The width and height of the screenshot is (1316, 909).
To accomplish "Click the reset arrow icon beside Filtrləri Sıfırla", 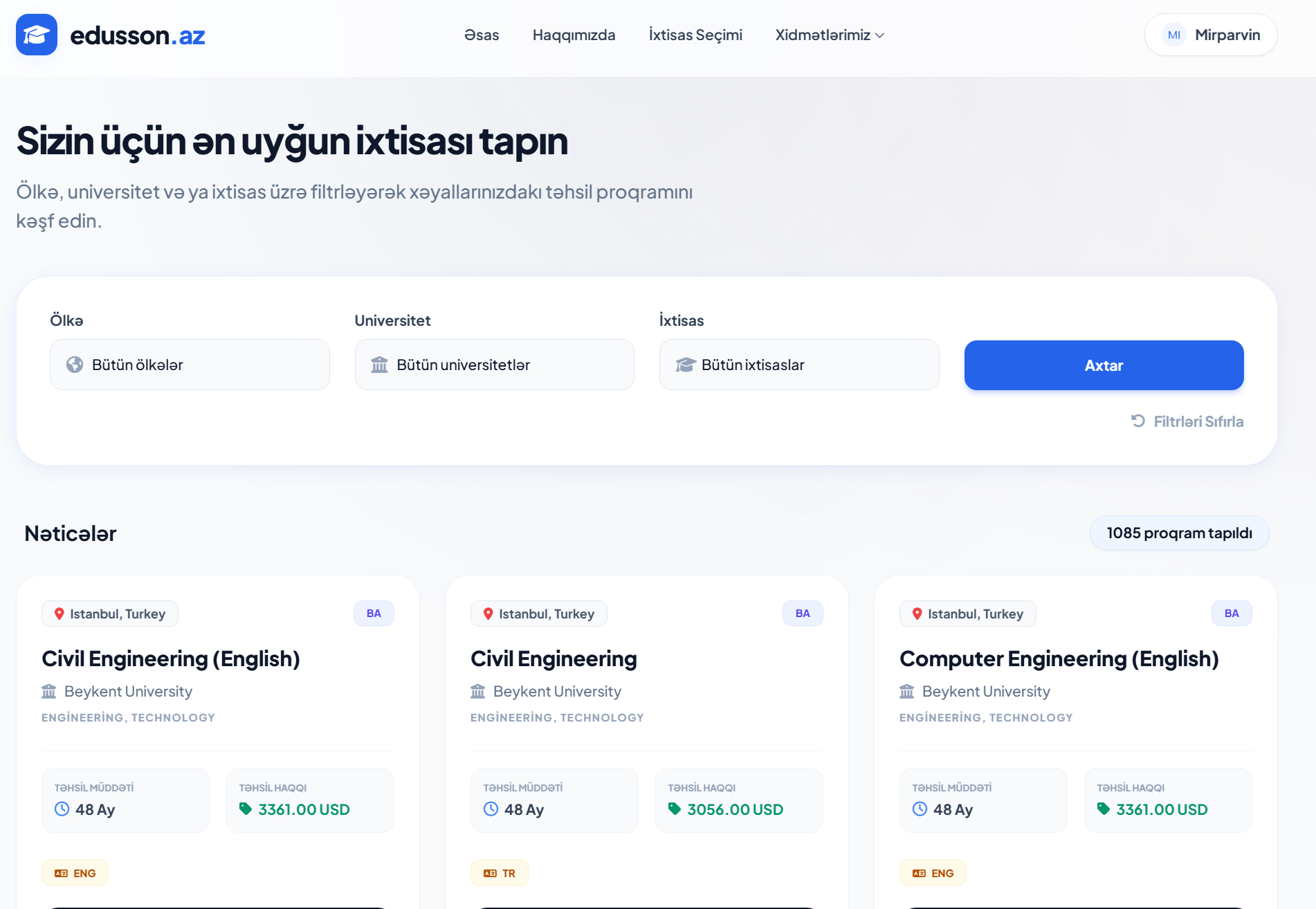I will click(x=1138, y=421).
